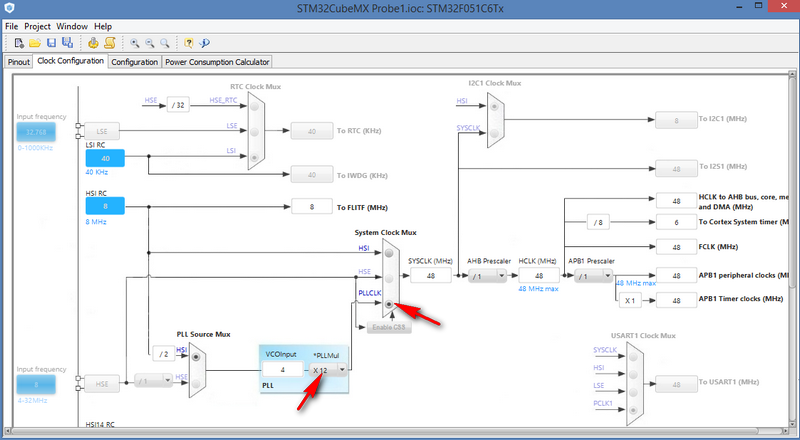Click the To FLITF (MHz) value box
This screenshot has width=800, height=440.
click(x=312, y=207)
